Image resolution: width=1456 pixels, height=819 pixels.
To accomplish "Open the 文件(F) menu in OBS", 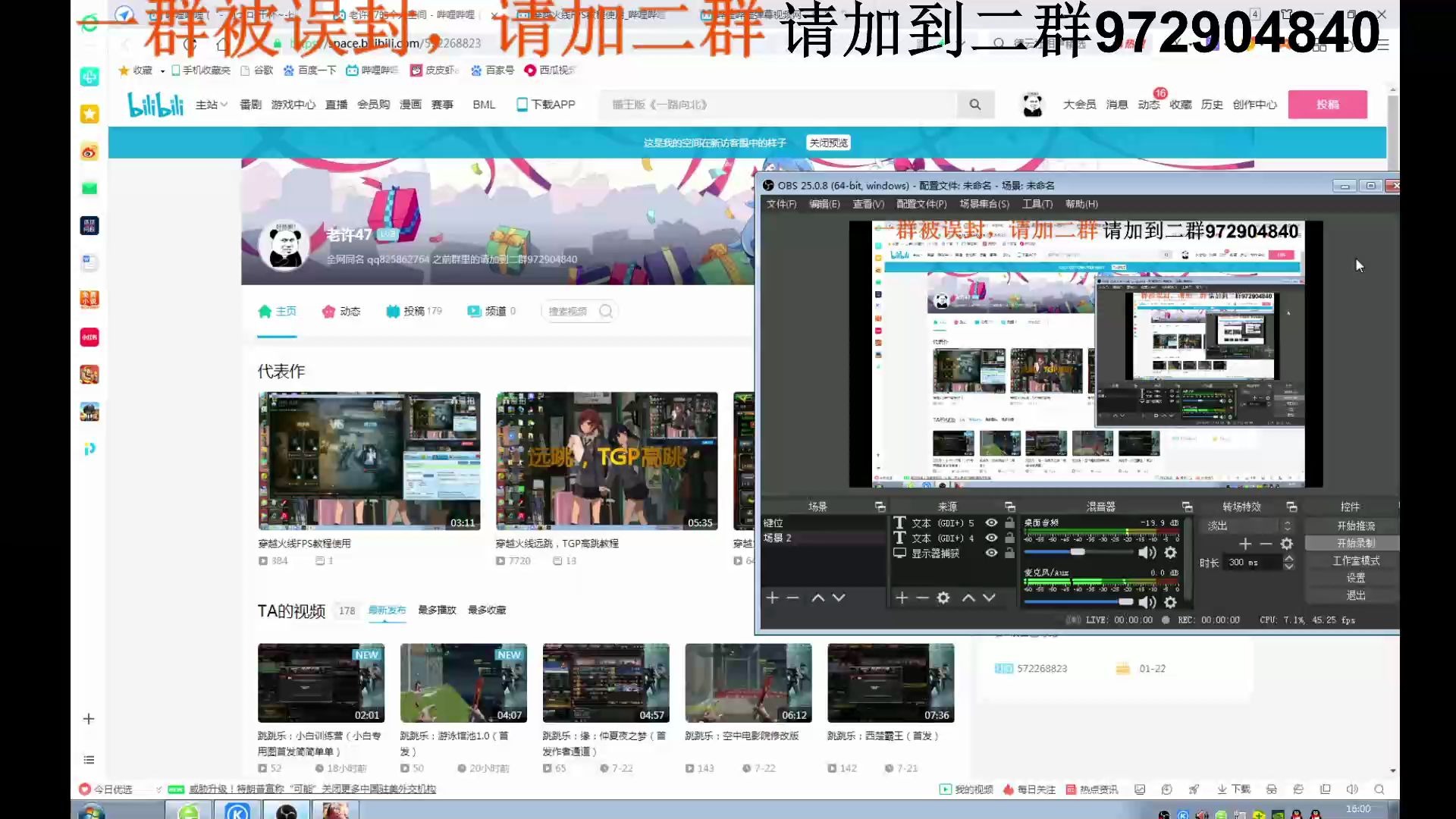I will coord(781,204).
